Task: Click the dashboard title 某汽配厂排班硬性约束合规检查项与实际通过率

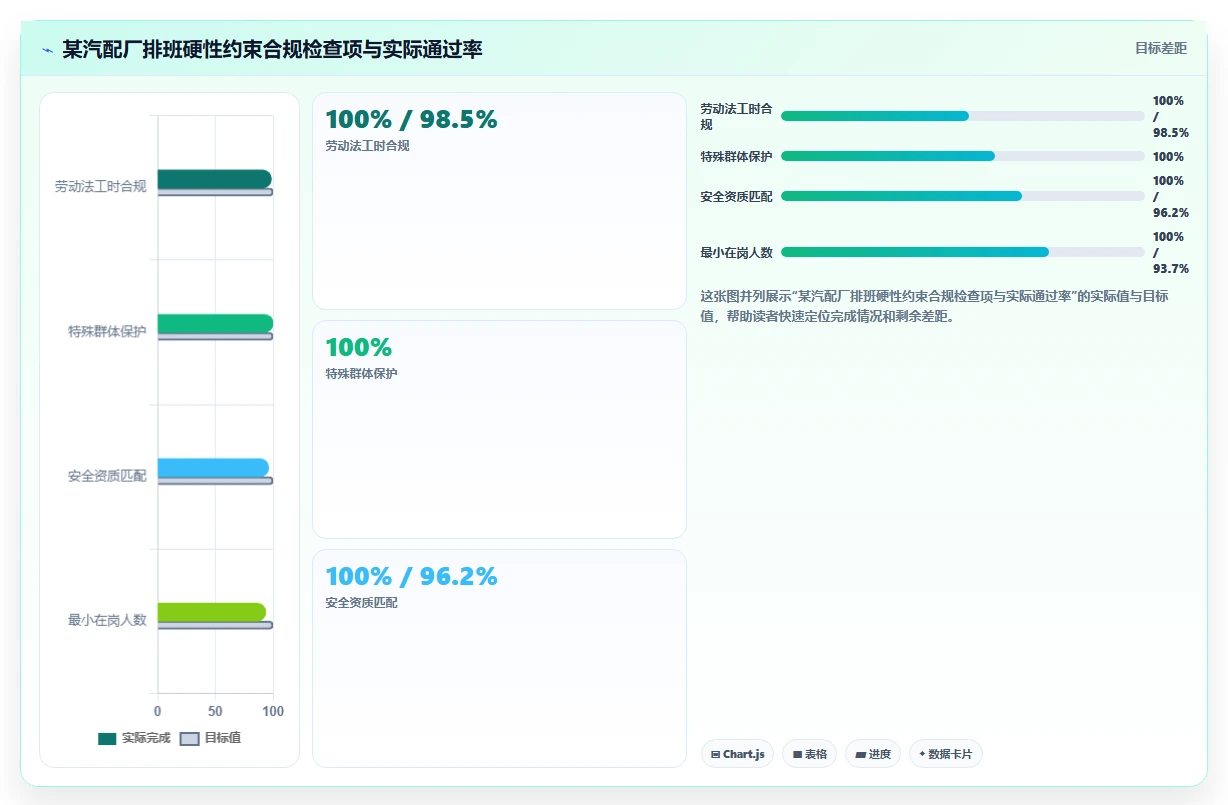Action: 272,49
